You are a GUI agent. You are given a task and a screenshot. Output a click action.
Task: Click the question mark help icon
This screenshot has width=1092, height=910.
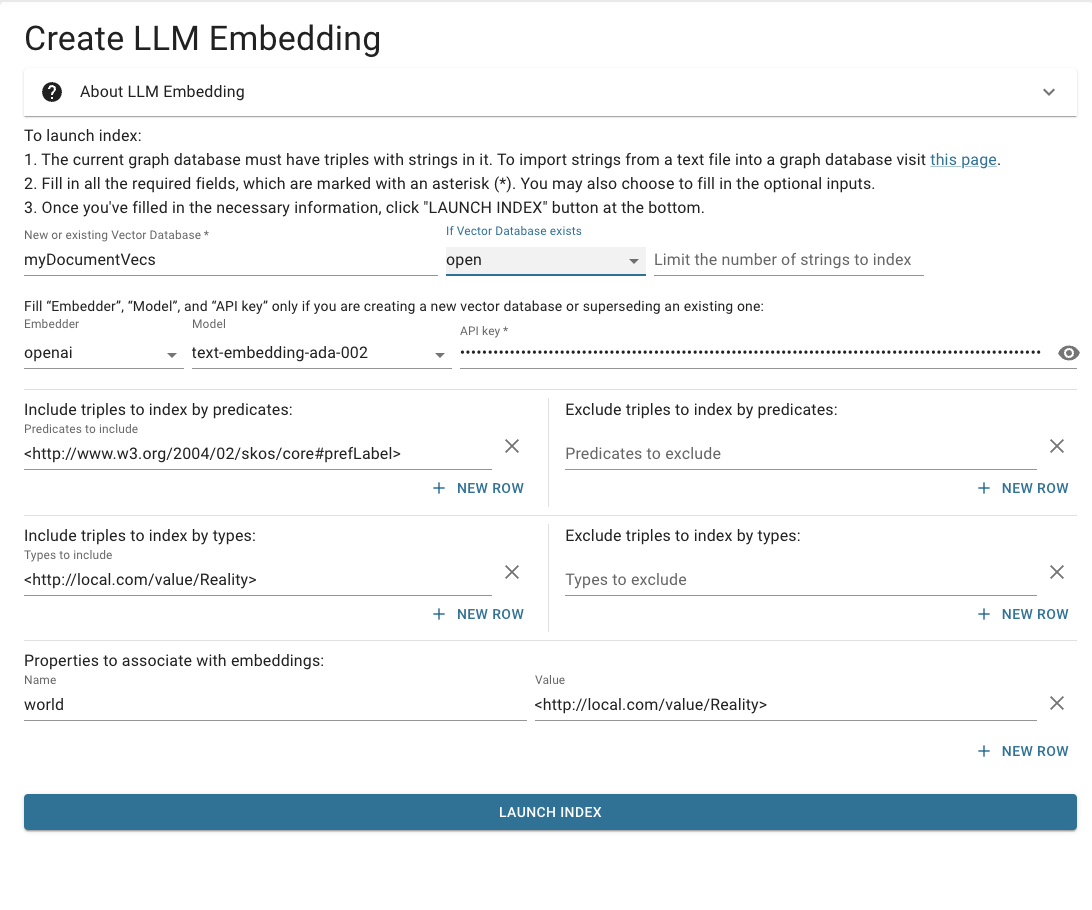coord(52,92)
